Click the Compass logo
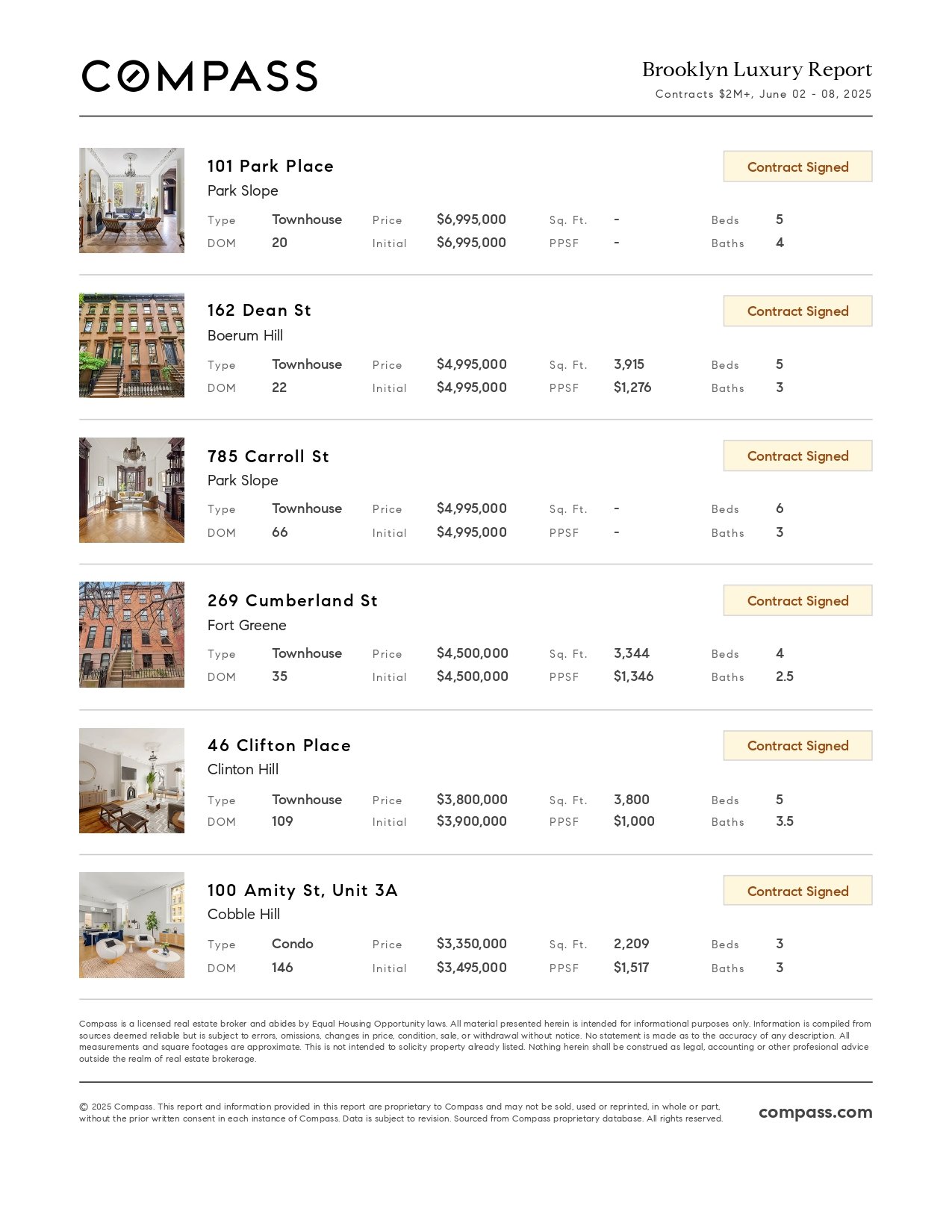952x1232 pixels. pos(199,76)
